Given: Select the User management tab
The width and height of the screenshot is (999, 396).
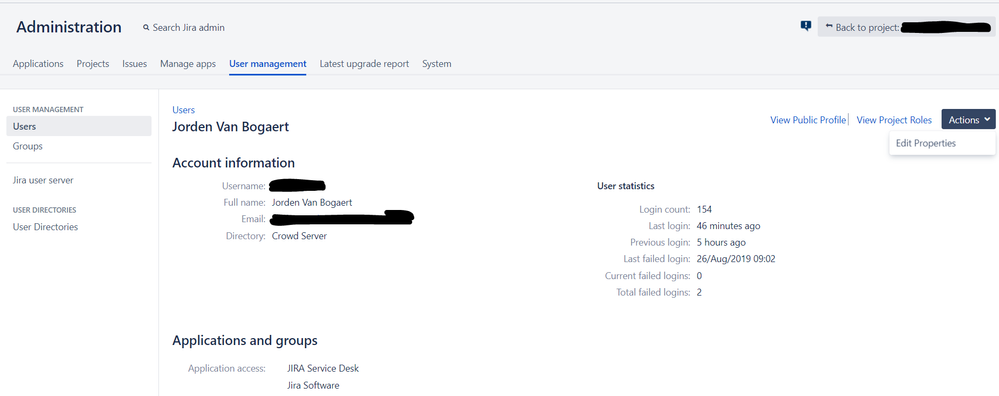Looking at the screenshot, I should pos(268,64).
